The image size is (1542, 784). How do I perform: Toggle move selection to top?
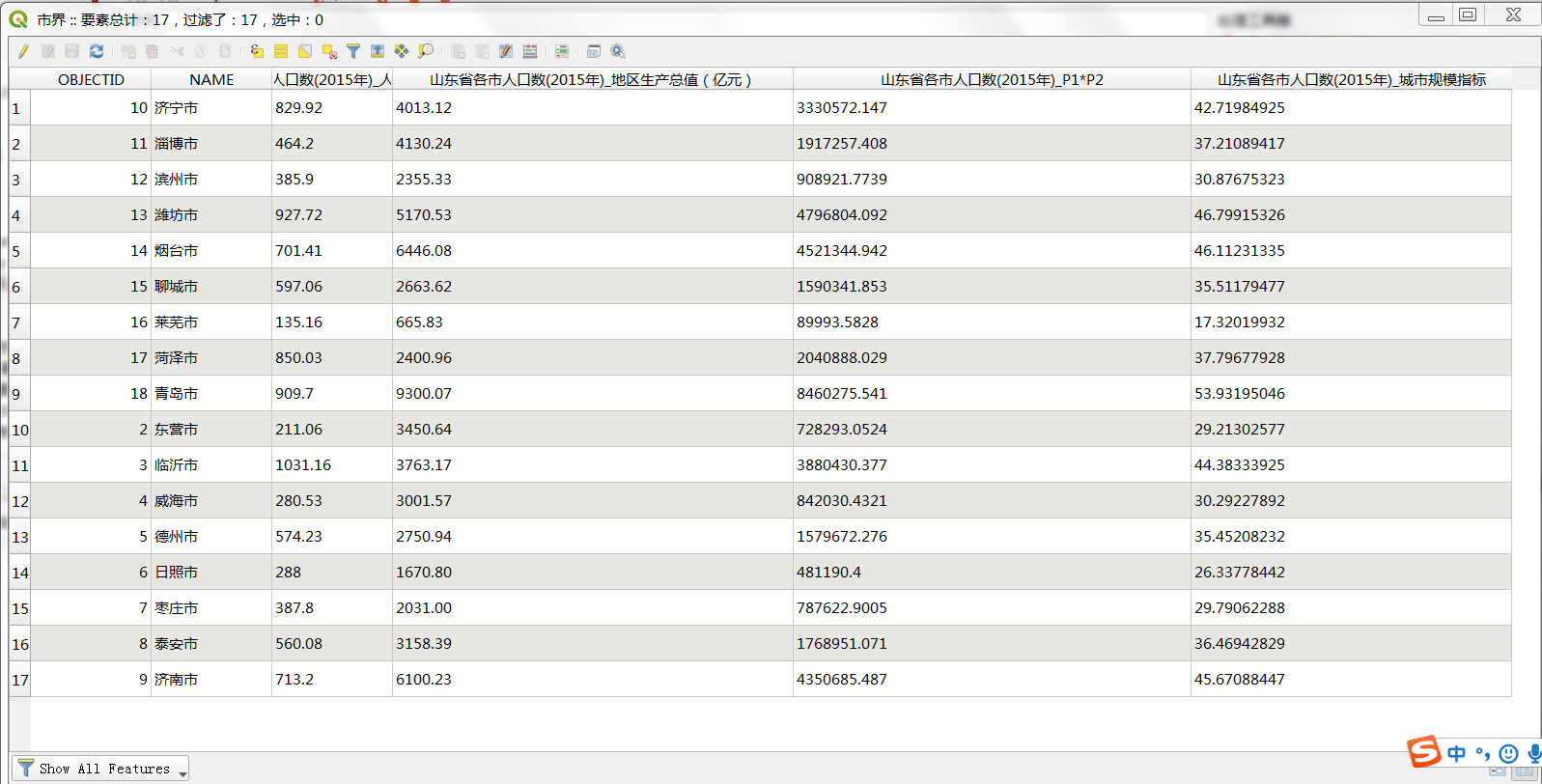pyautogui.click(x=378, y=51)
